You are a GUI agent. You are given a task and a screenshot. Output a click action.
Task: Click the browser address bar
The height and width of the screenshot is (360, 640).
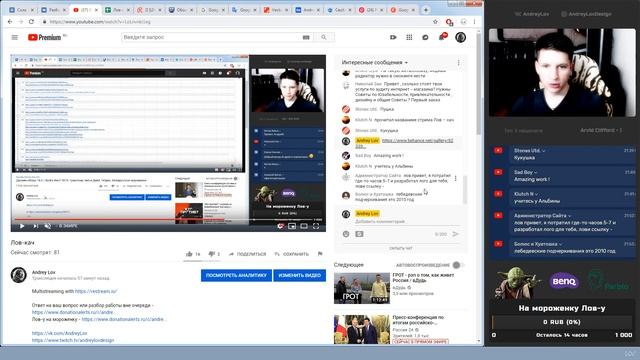(235, 22)
